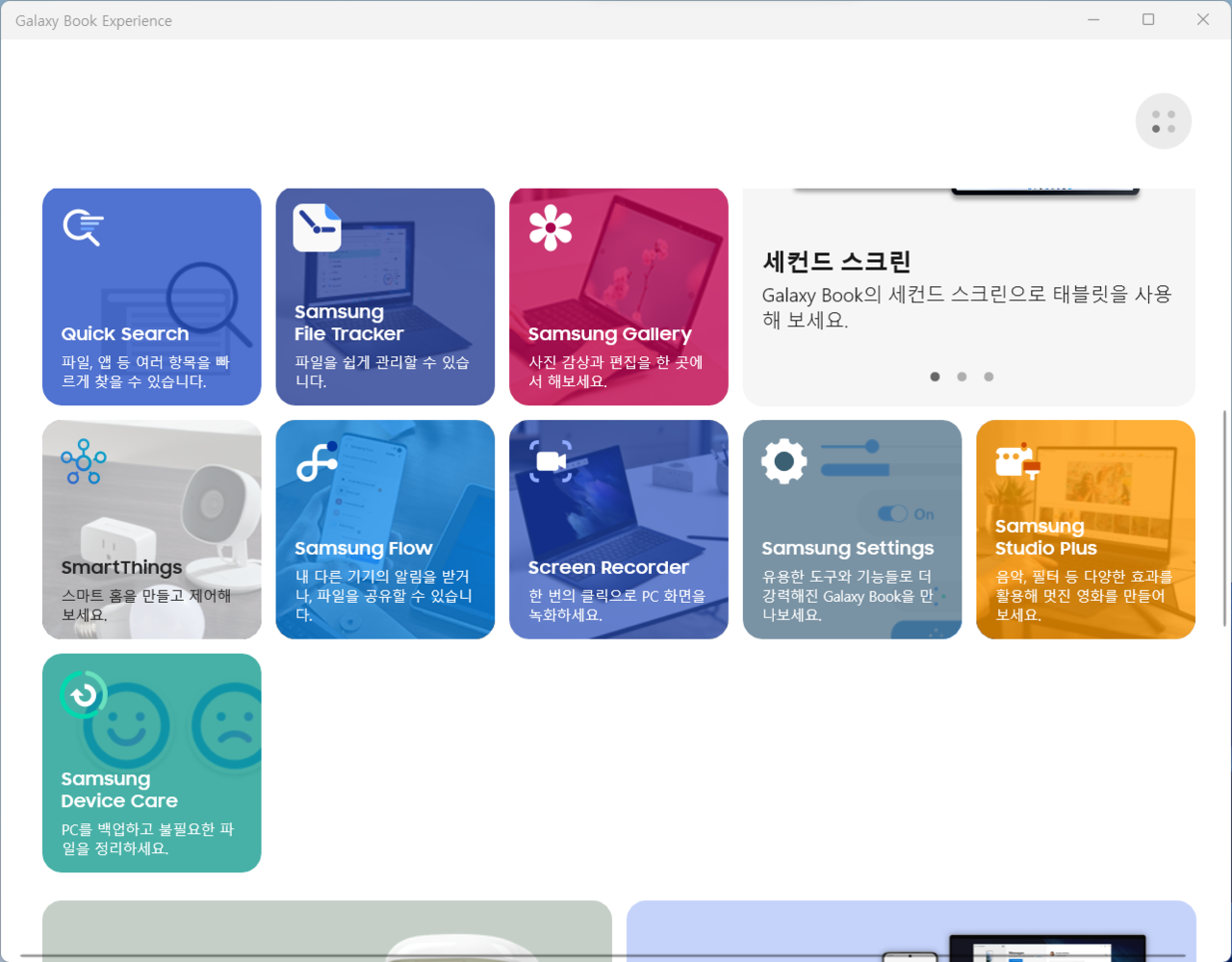The height and width of the screenshot is (962, 1232).
Task: Click the Samsung Settings gear icon
Action: 783,461
